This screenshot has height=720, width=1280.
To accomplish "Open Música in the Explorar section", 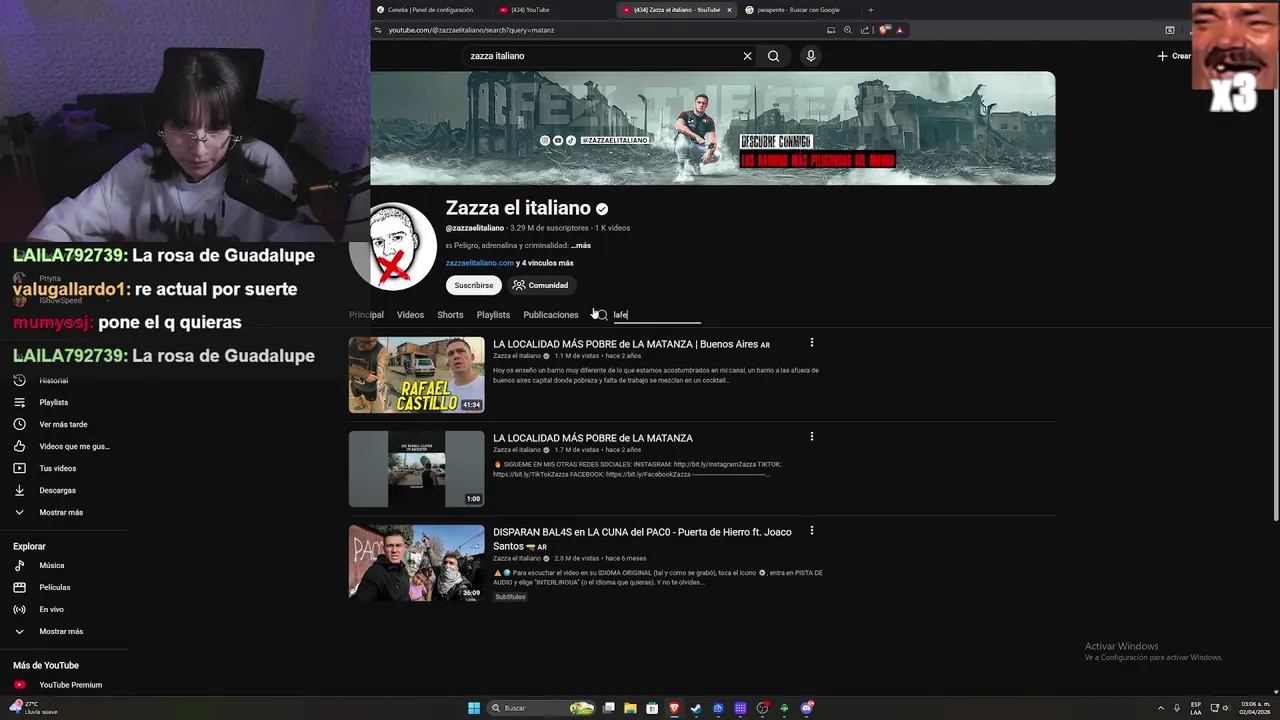I will [x=52, y=566].
